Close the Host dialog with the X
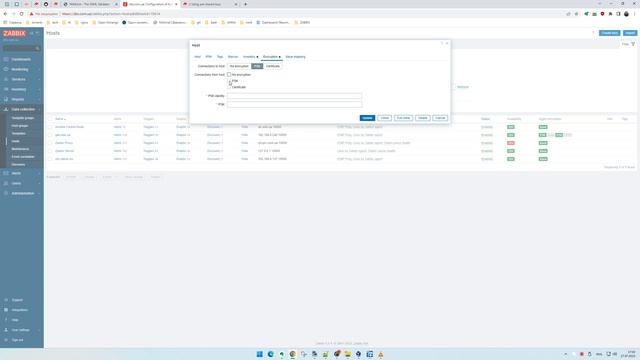 click(x=447, y=43)
